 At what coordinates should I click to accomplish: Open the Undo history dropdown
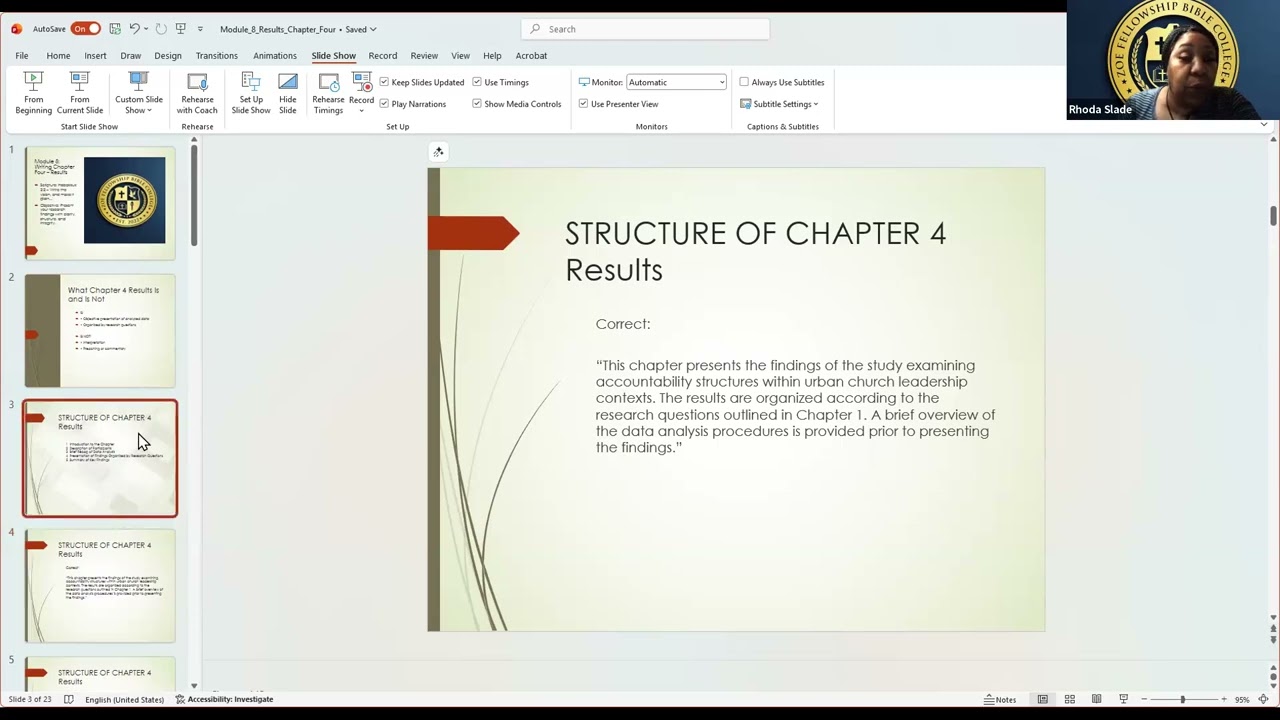[146, 29]
